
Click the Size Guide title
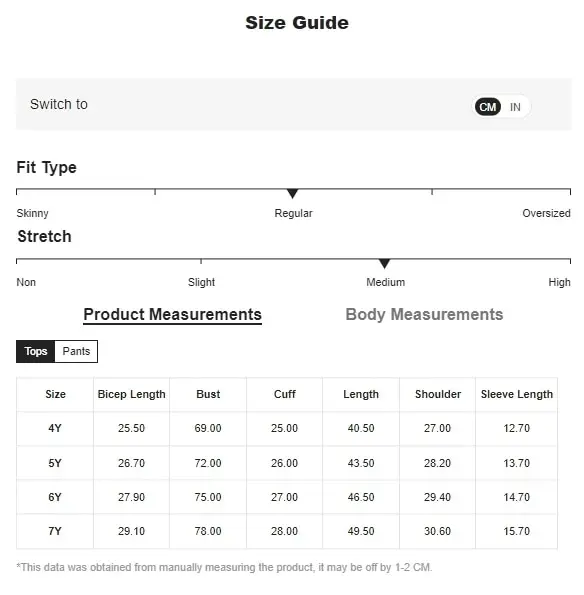point(297,23)
